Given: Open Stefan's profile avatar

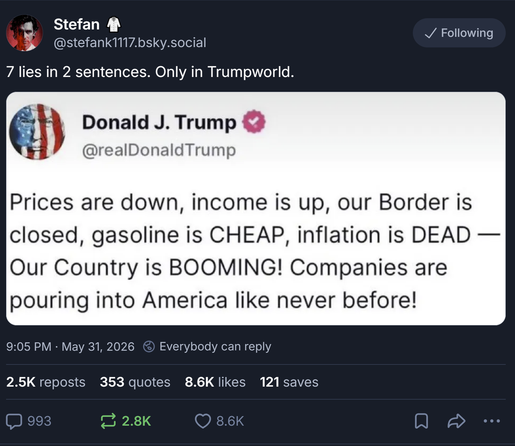Looking at the screenshot, I should tap(24, 33).
